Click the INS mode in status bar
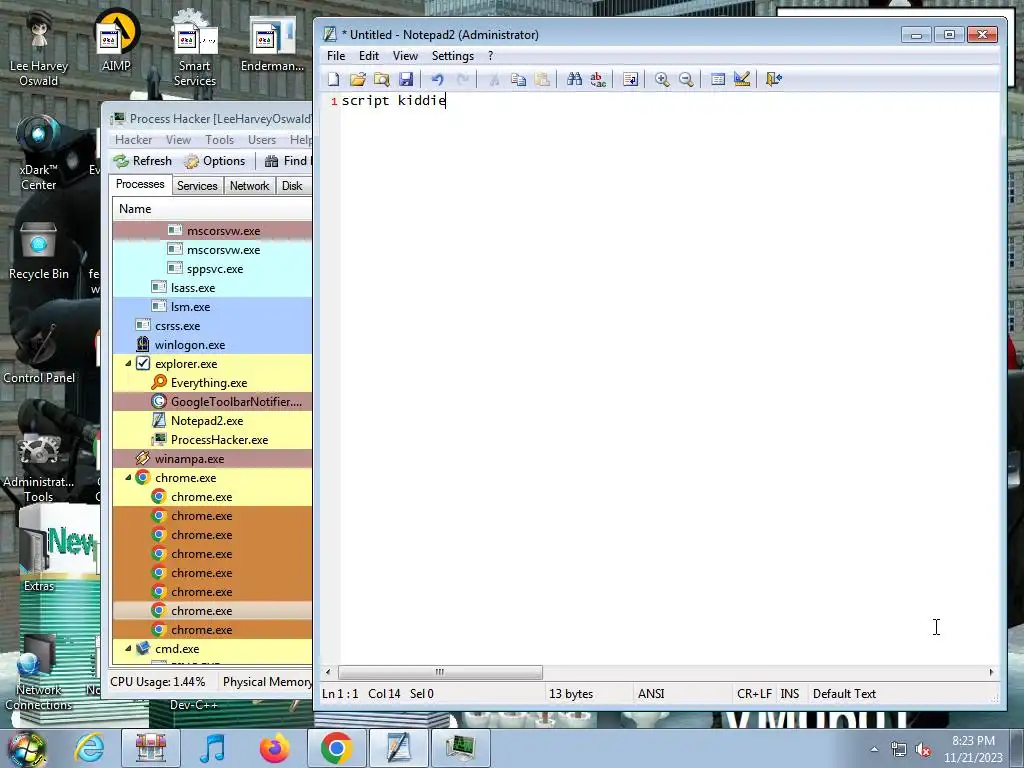 point(790,694)
